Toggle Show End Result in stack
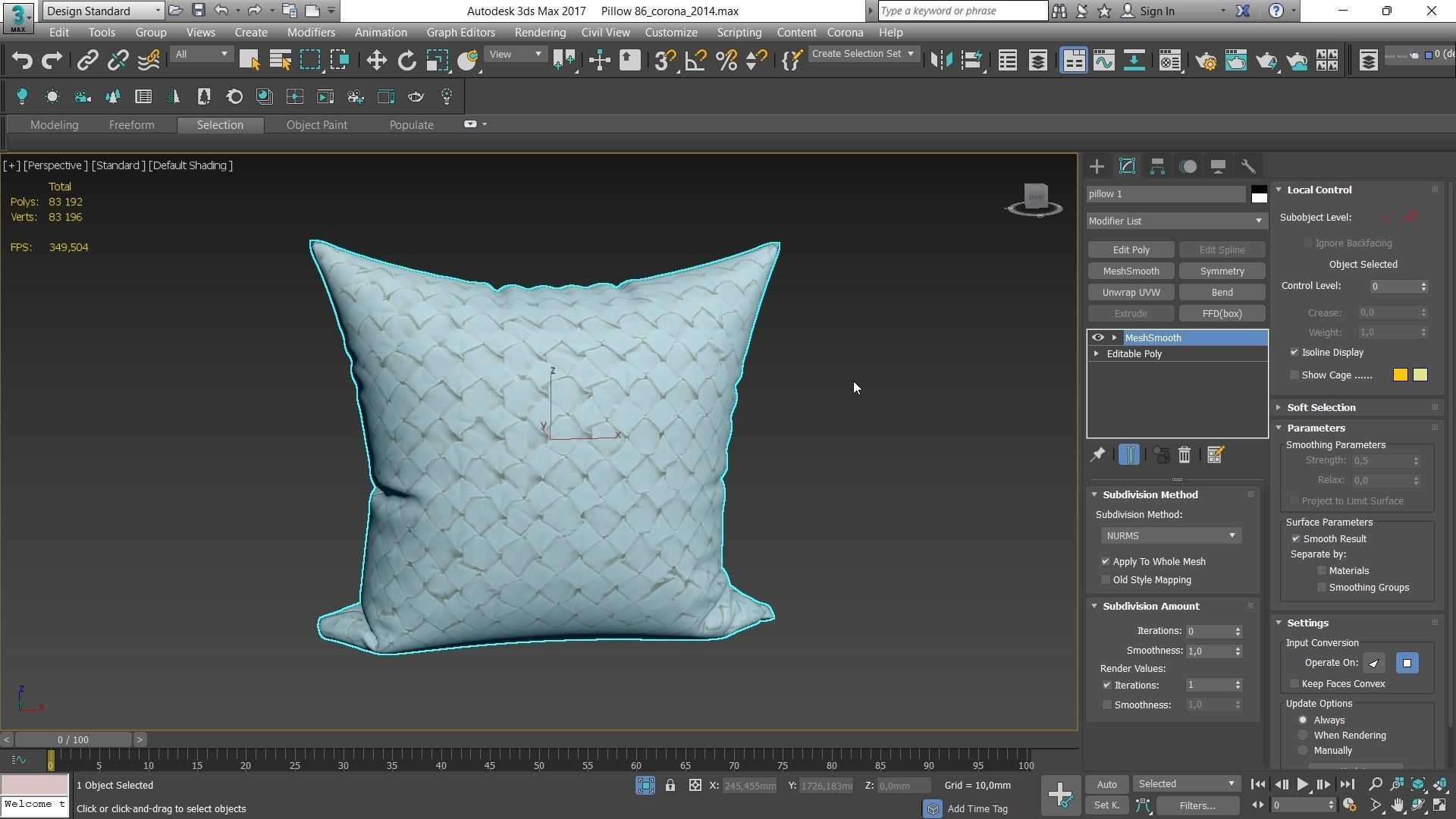The image size is (1456, 819). [x=1129, y=455]
